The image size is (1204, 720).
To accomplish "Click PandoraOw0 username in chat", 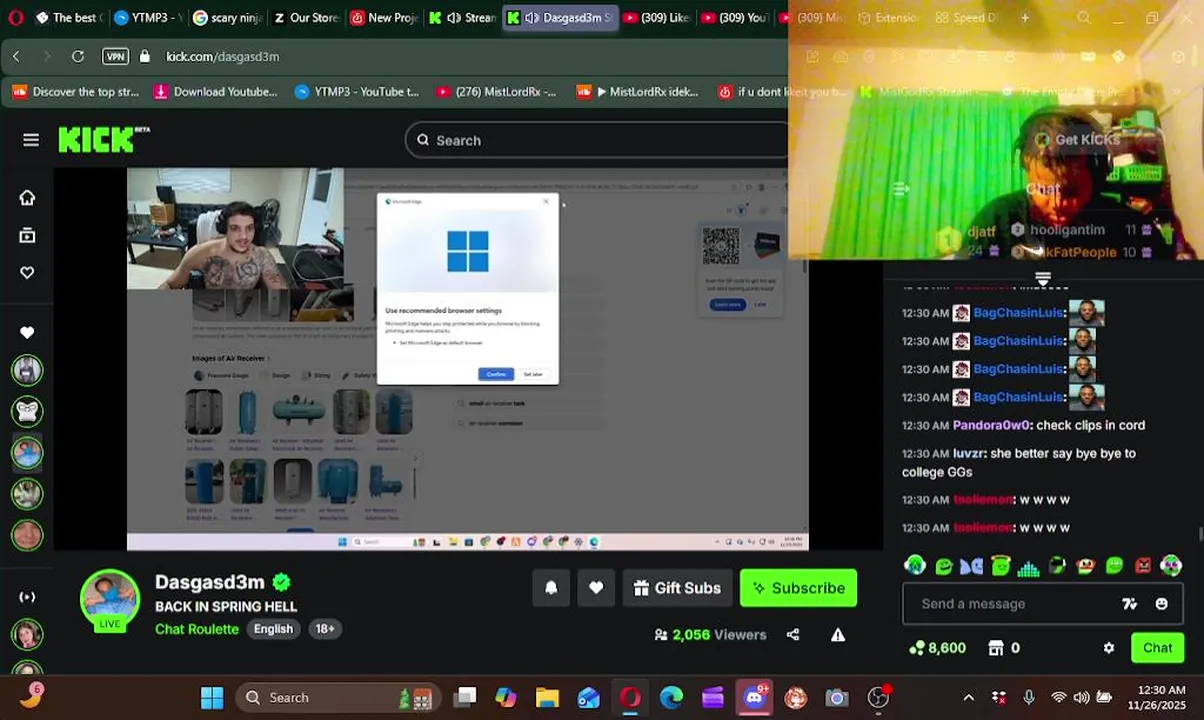I will pos(993,425).
